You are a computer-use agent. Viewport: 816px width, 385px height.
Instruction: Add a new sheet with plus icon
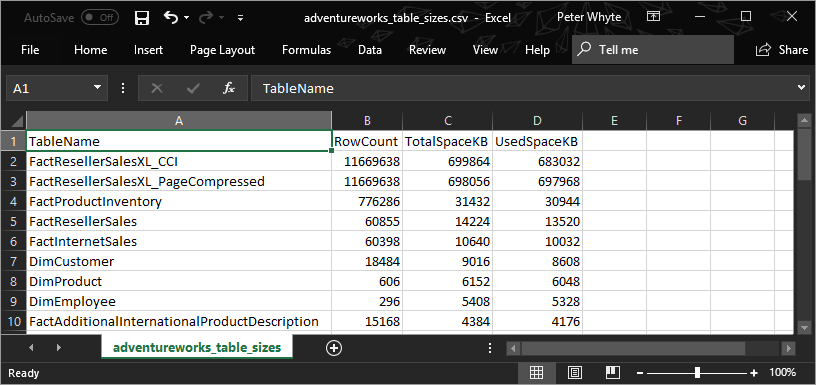[x=334, y=348]
